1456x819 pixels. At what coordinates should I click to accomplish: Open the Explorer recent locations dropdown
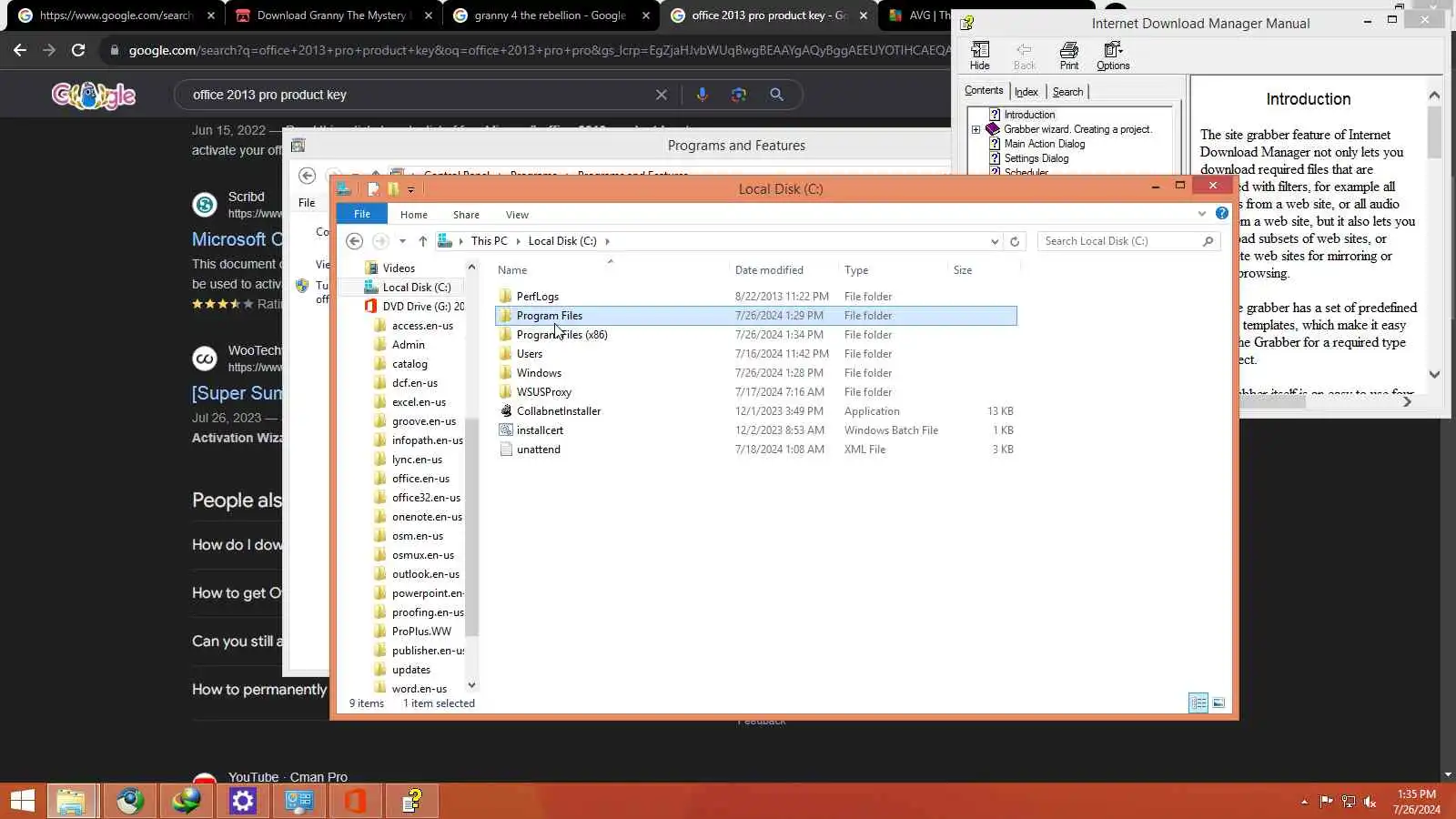(402, 241)
